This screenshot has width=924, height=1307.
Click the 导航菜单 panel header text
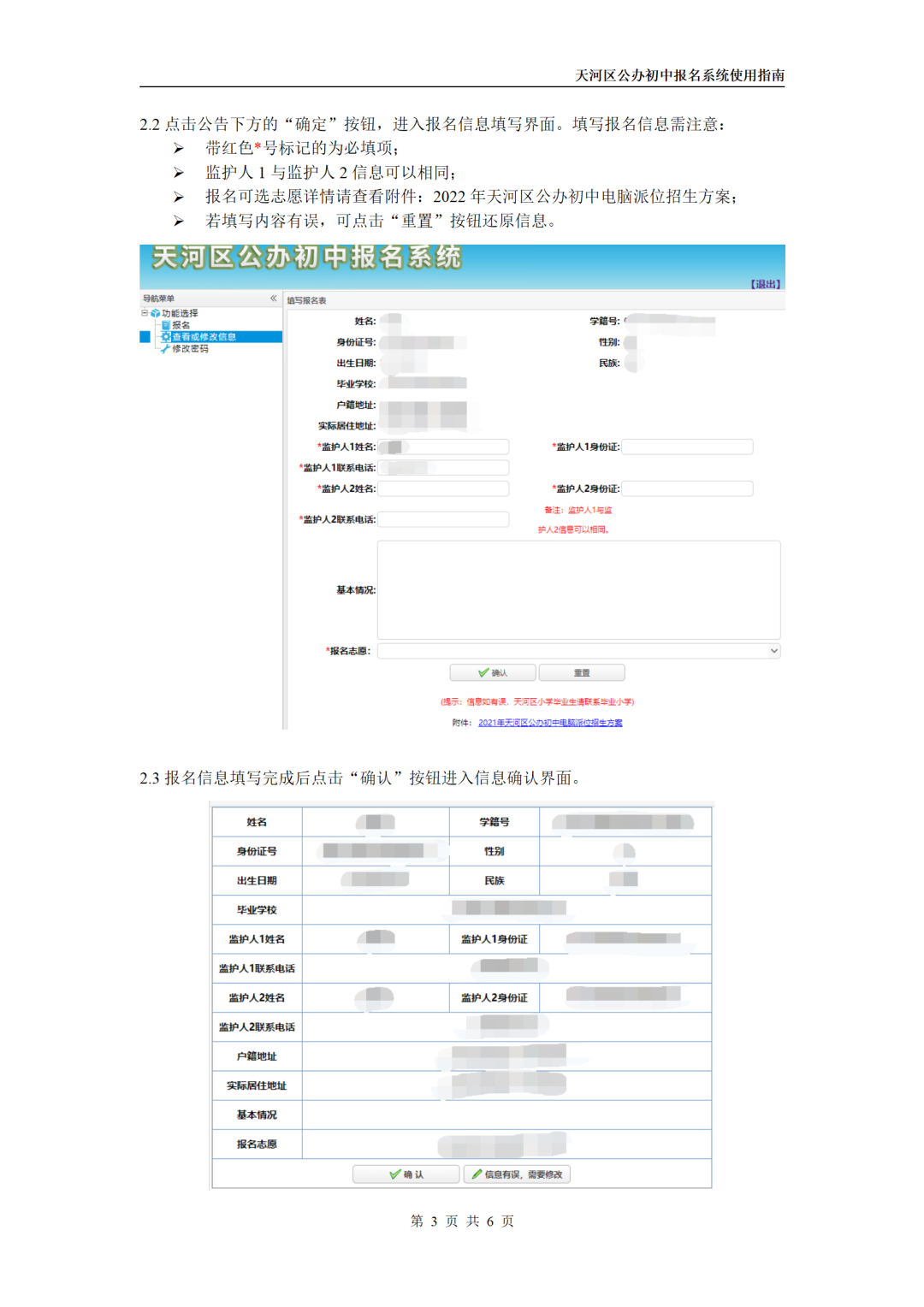tap(159, 299)
